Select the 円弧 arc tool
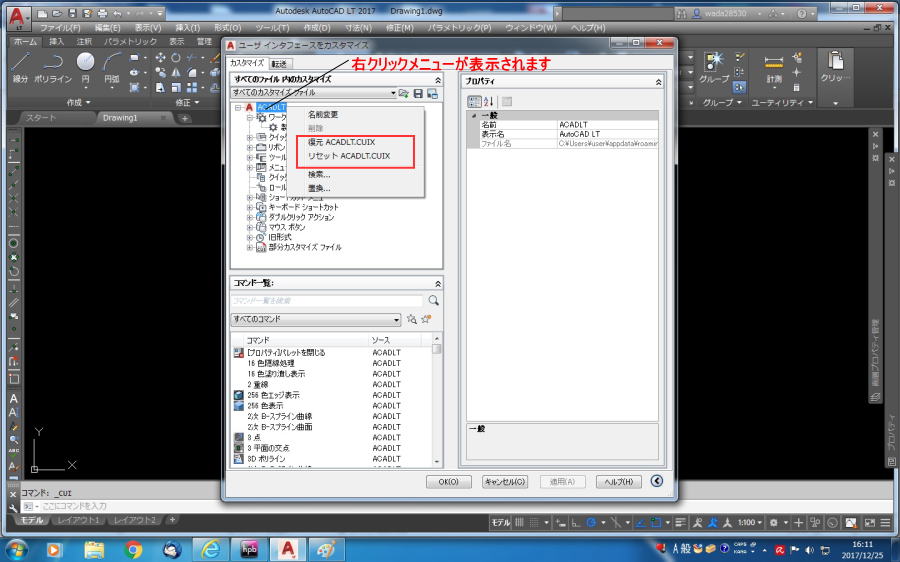Screen dimensions: 900x562 point(112,66)
